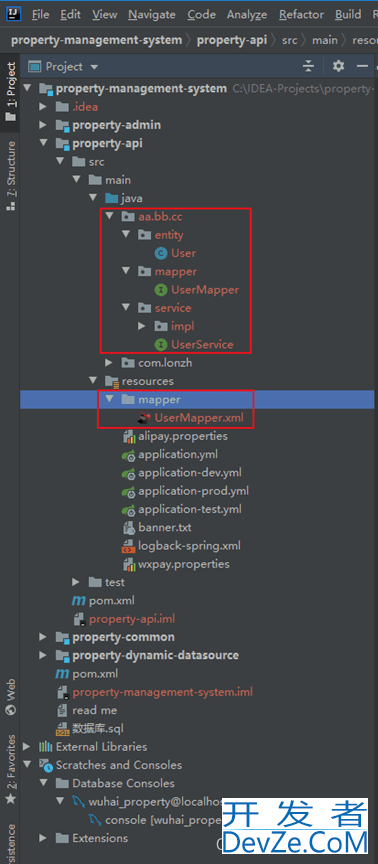Image resolution: width=378 pixels, height=864 pixels.
Task: Click the wxpay.properties file icon
Action: point(128,564)
